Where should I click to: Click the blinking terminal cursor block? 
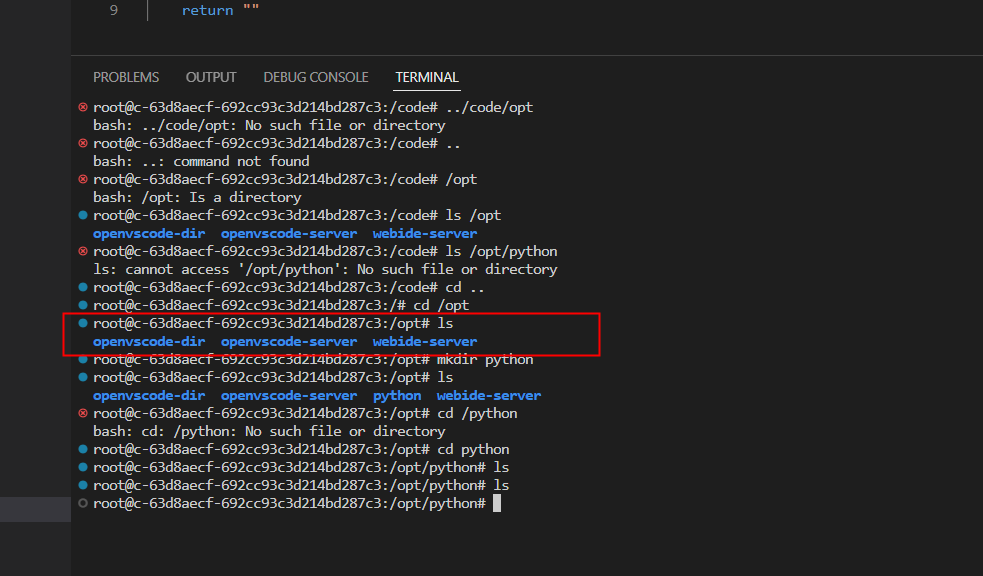click(497, 503)
